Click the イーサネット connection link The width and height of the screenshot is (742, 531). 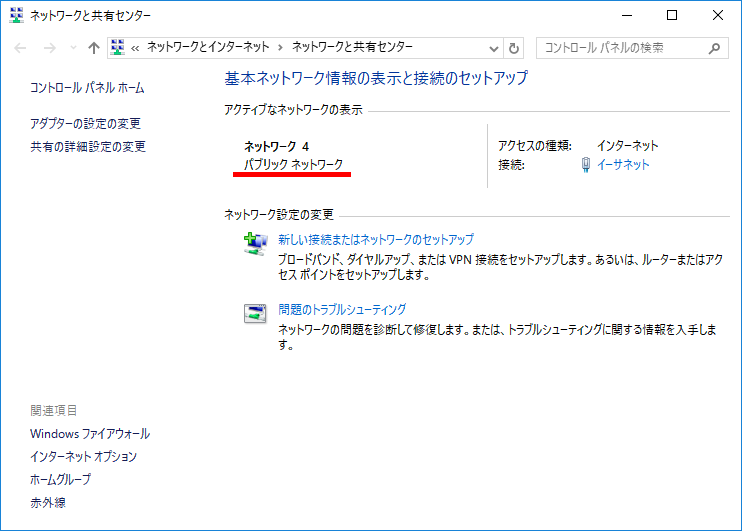[x=623, y=165]
